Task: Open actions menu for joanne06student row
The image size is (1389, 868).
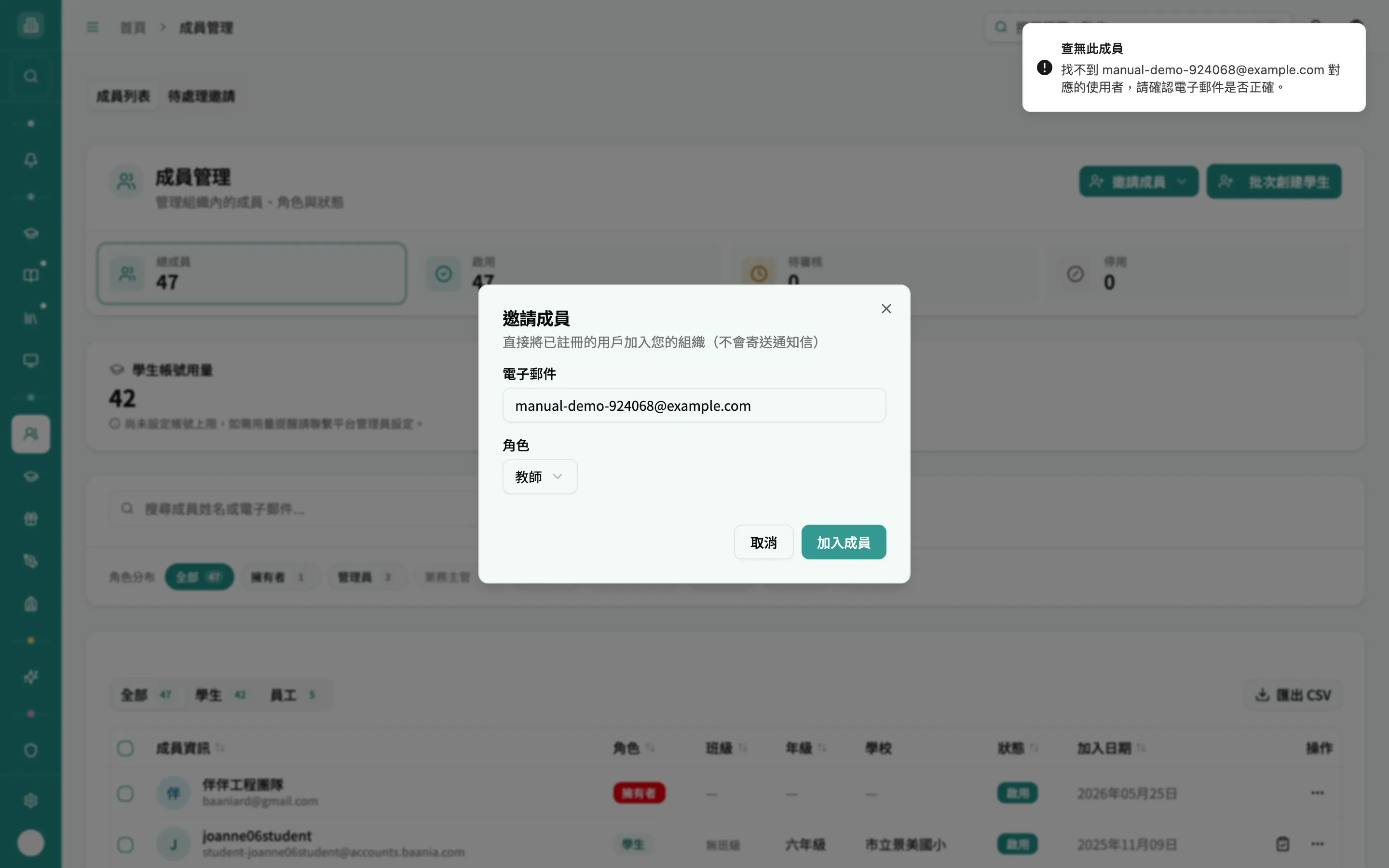Action: pos(1317,844)
